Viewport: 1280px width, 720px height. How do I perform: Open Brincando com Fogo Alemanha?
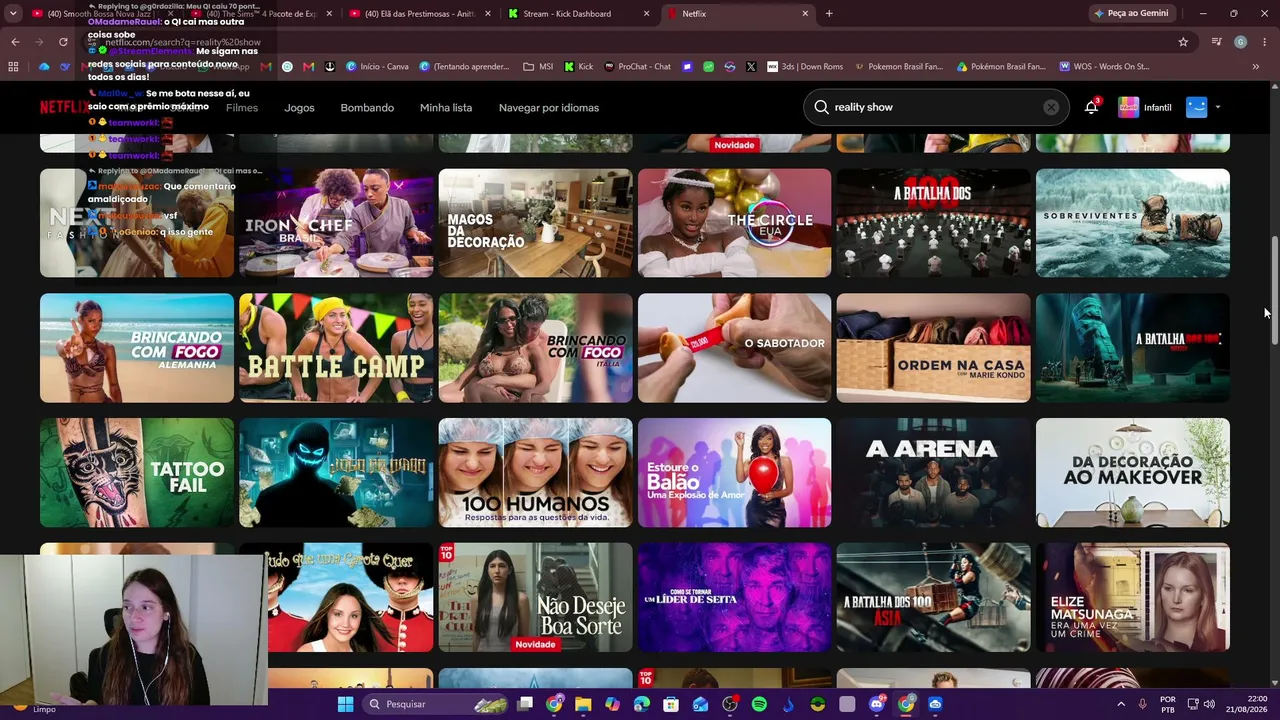[x=137, y=348]
